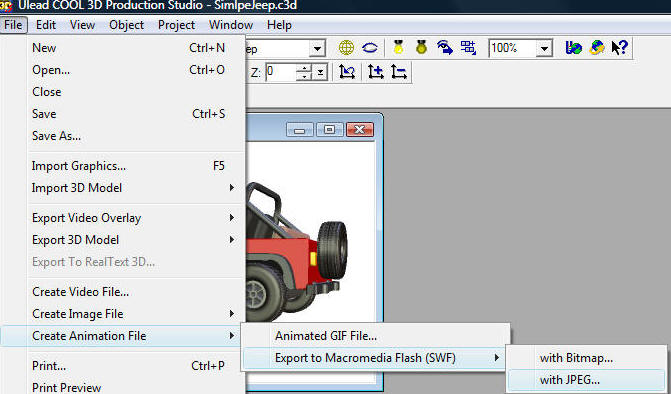Select Import Graphics... menu entry

[124, 166]
